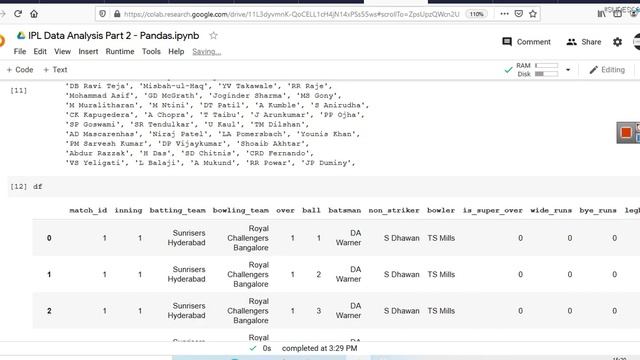Click the RAM usage bar

pyautogui.click(x=547, y=65)
